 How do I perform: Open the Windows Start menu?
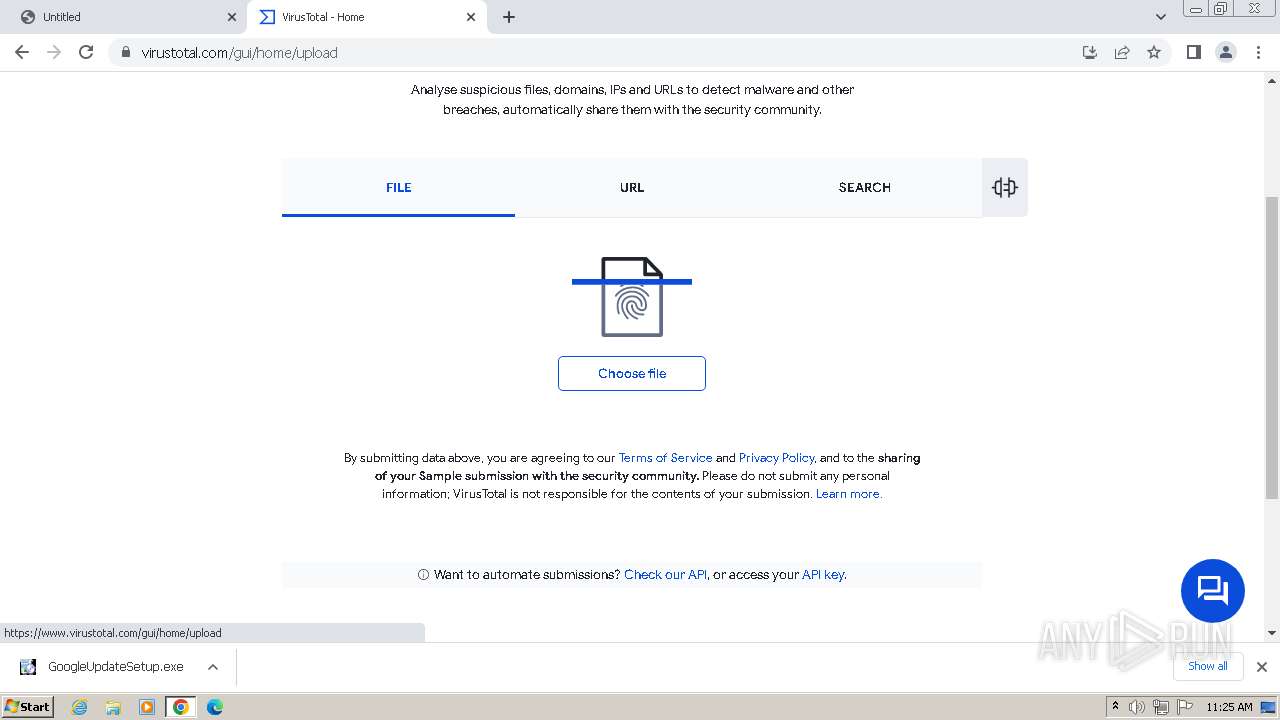27,707
